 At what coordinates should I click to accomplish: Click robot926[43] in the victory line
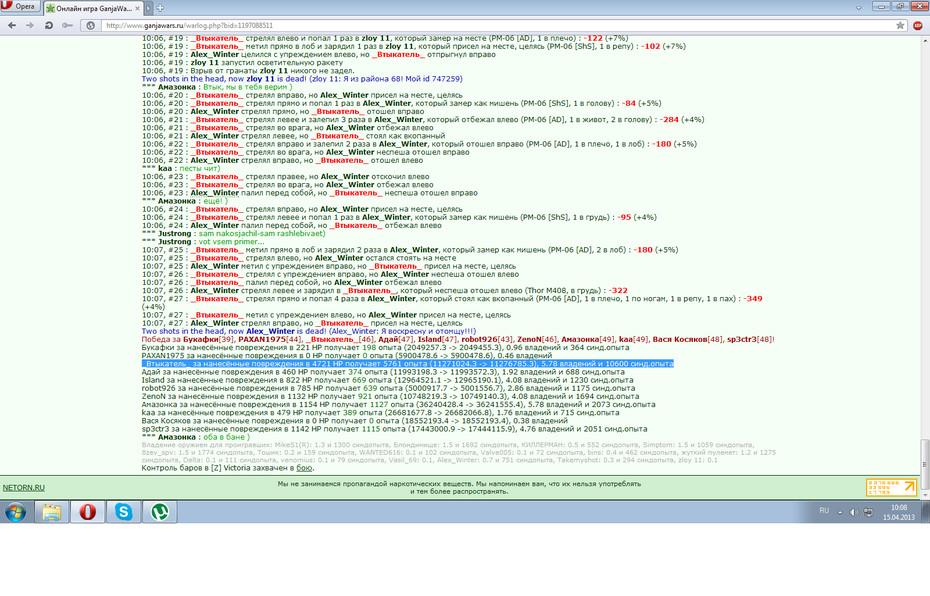pyautogui.click(x=487, y=339)
